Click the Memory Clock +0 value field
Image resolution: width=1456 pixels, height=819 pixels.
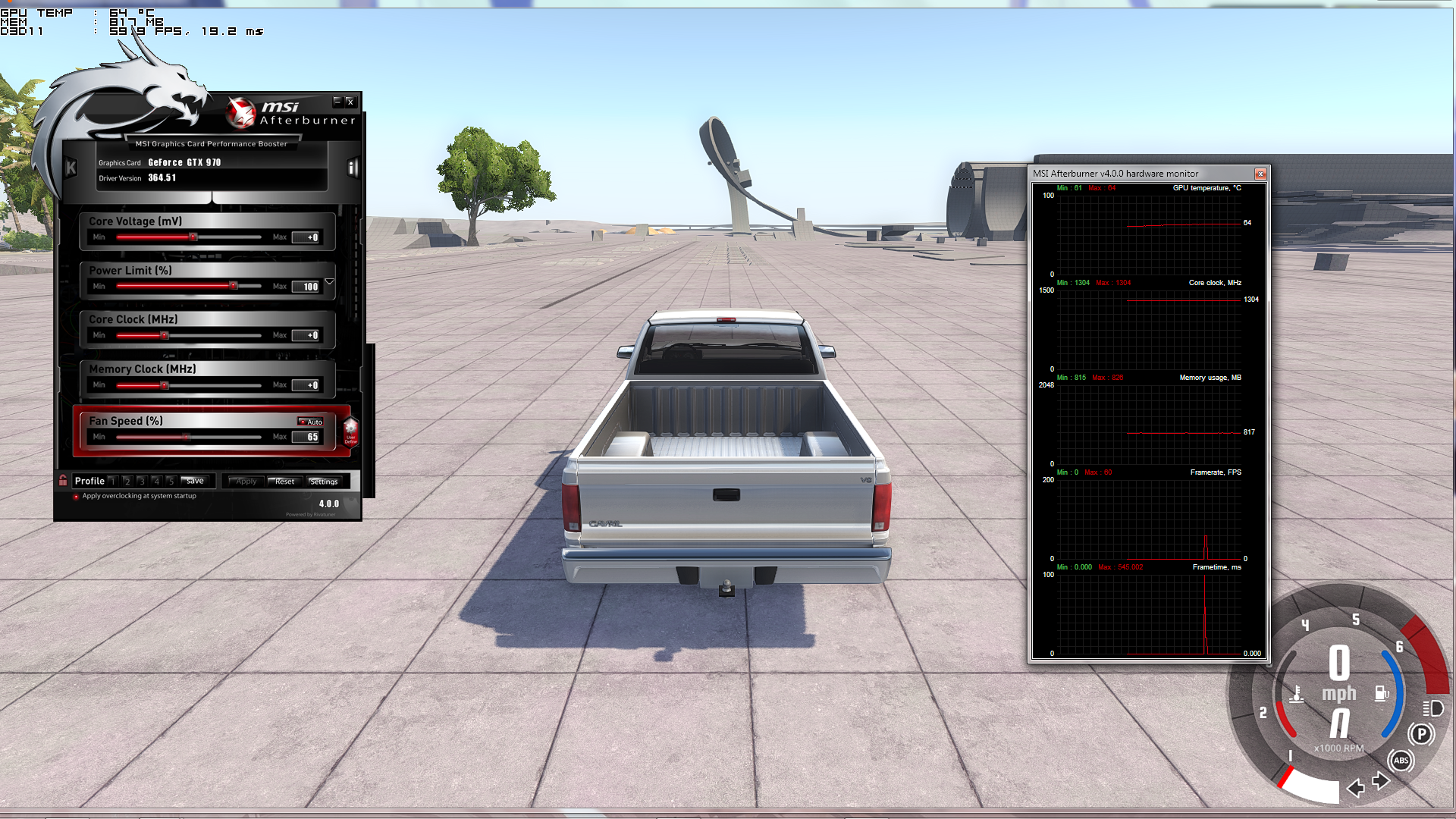306,385
